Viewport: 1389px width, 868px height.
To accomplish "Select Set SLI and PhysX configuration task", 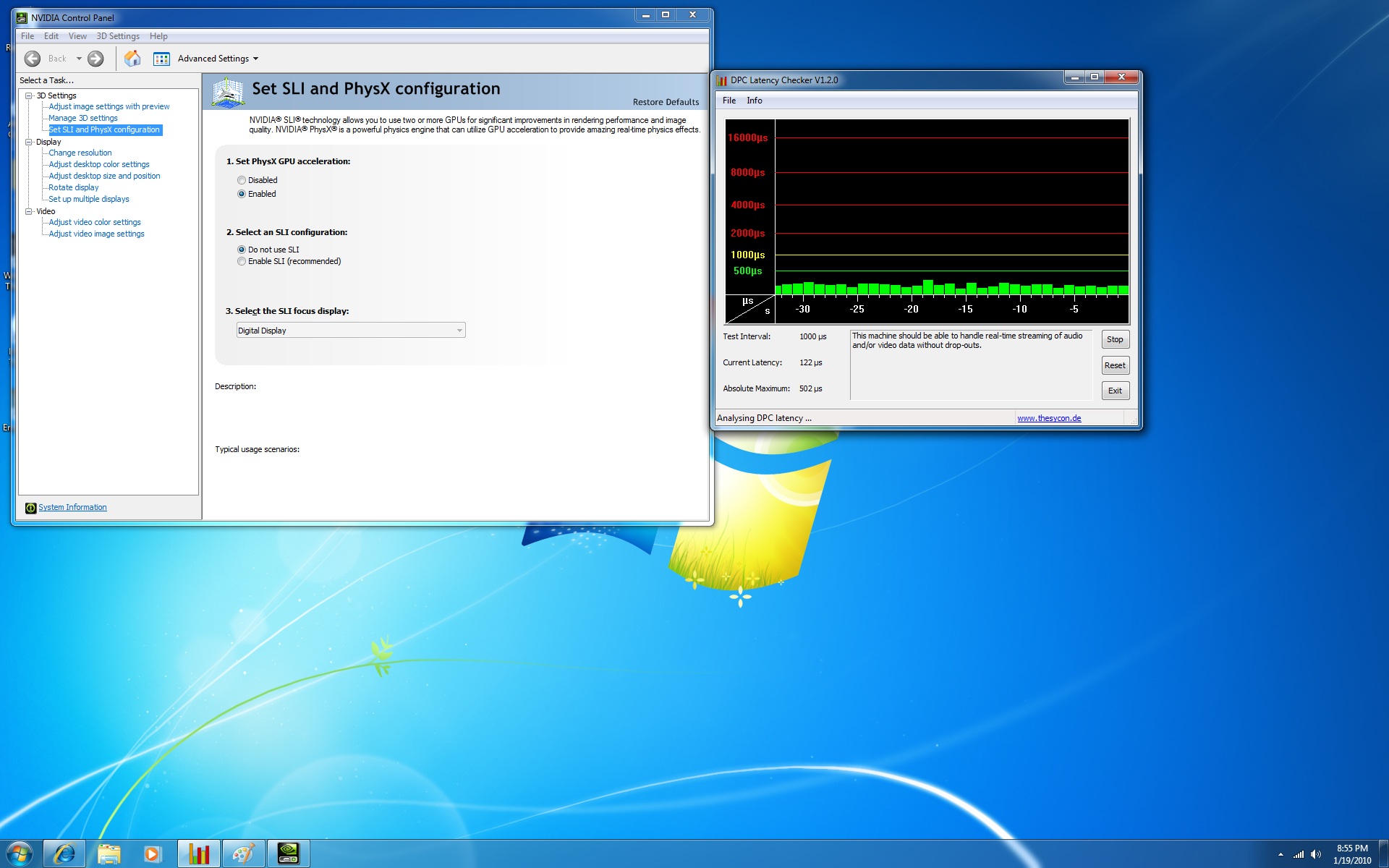I will [105, 129].
